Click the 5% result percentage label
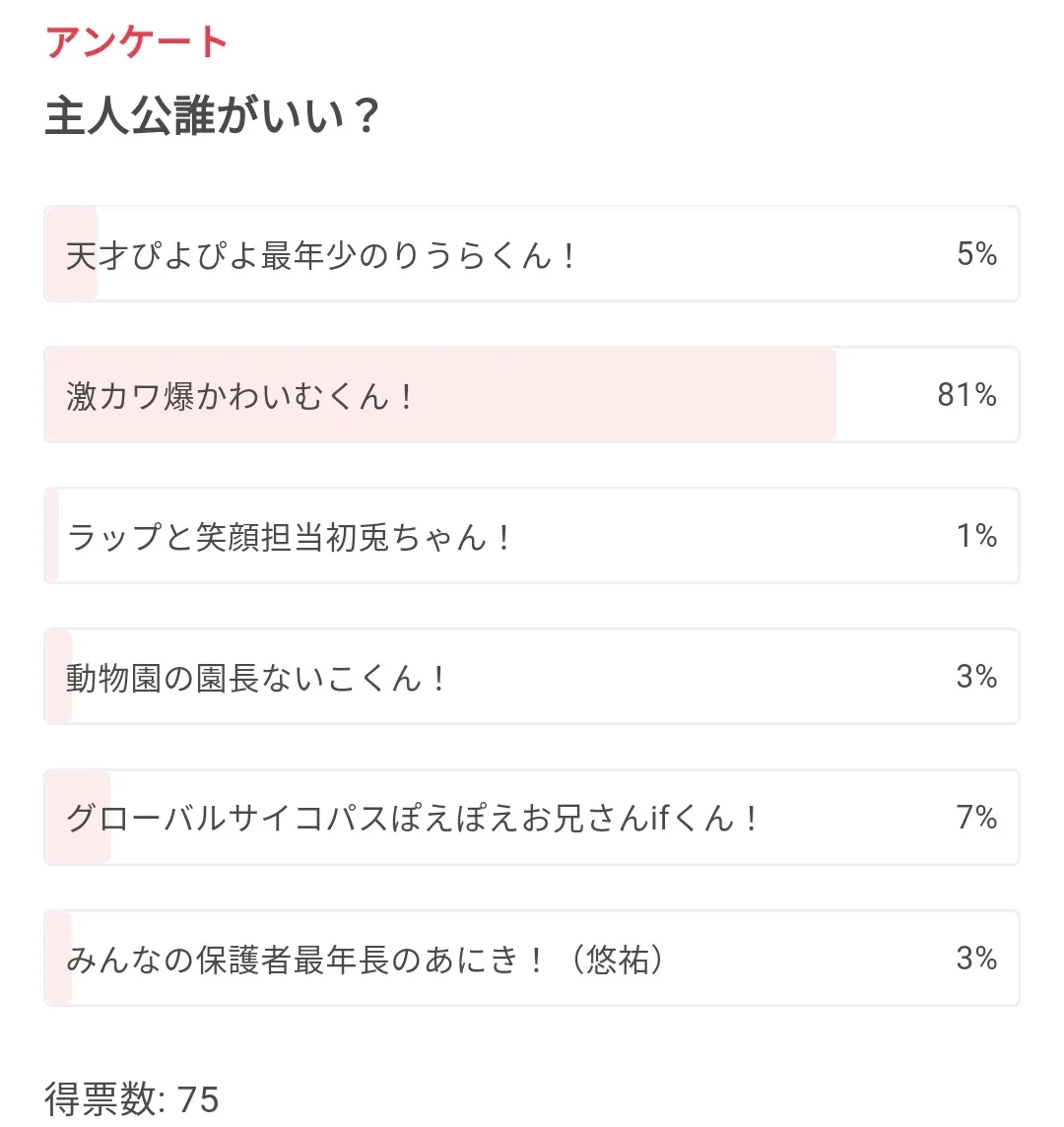1064x1127 pixels. point(976,254)
